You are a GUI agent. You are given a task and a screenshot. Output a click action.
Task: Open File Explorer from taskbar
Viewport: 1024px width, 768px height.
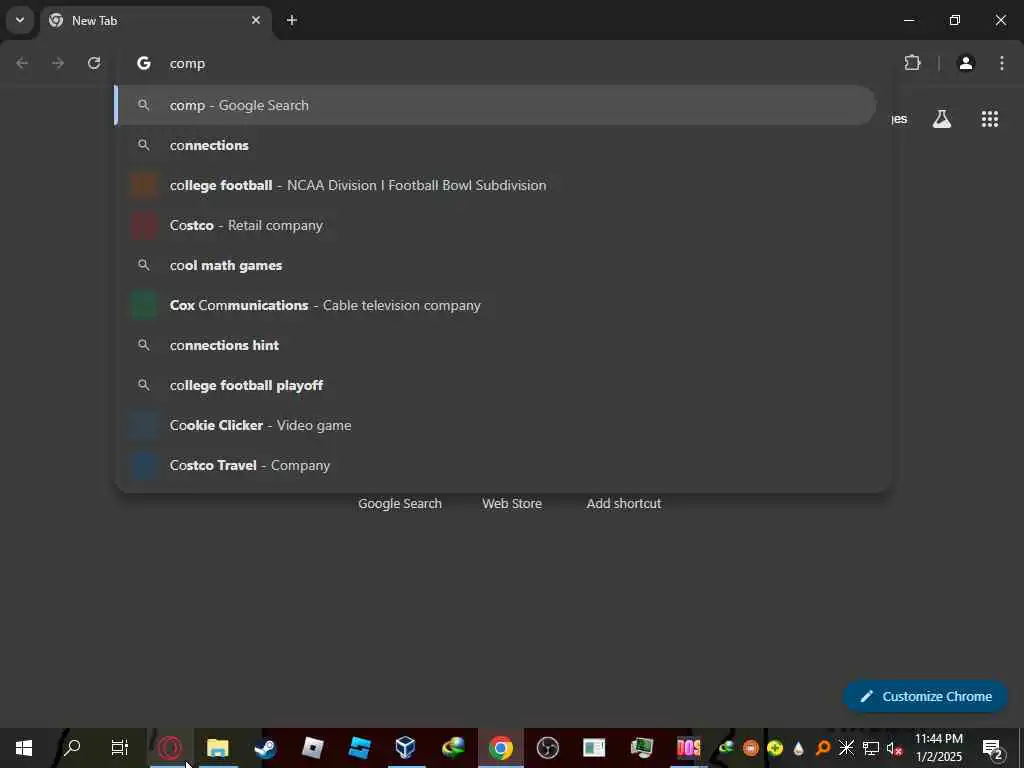(217, 748)
